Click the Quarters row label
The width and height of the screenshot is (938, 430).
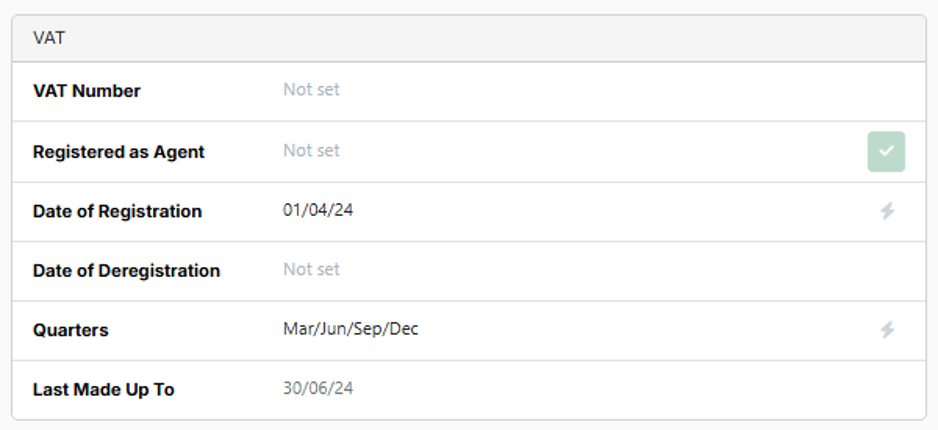[x=71, y=330]
